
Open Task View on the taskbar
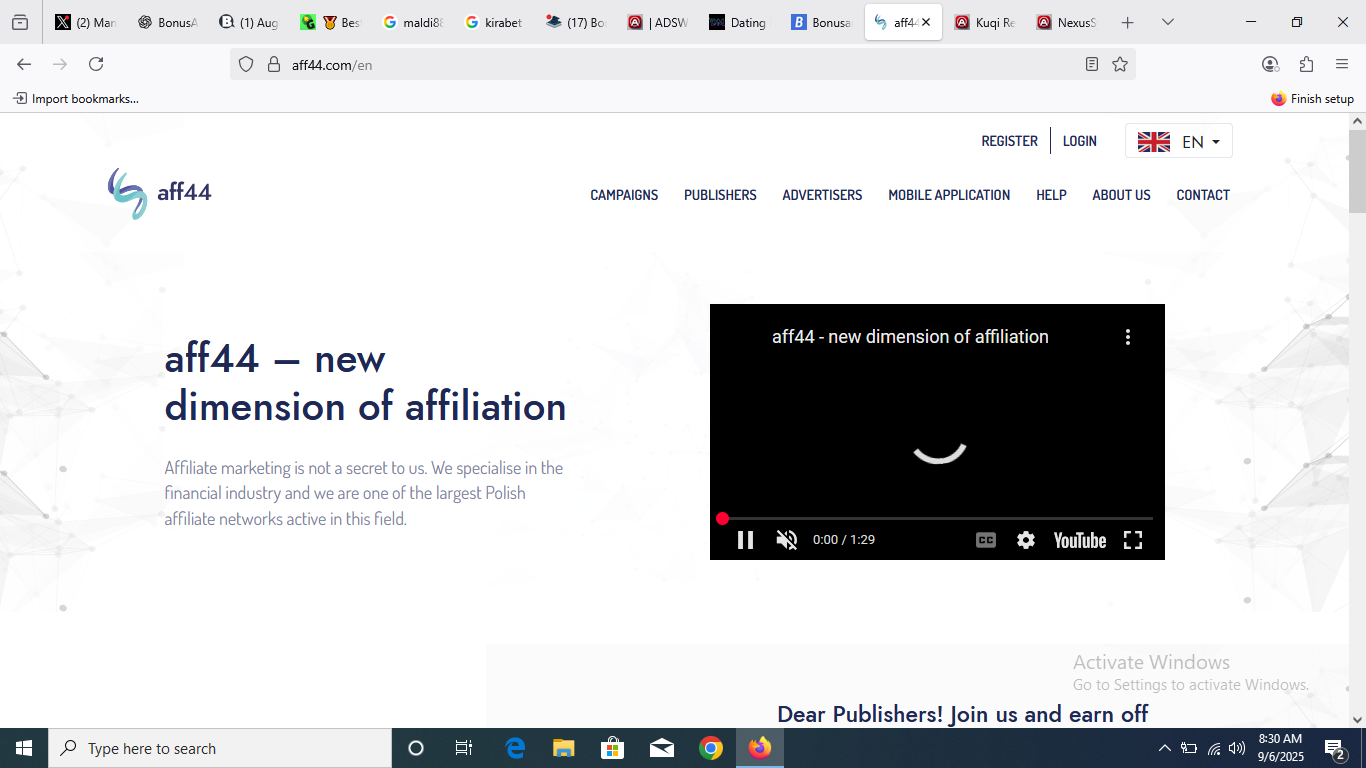pyautogui.click(x=464, y=748)
